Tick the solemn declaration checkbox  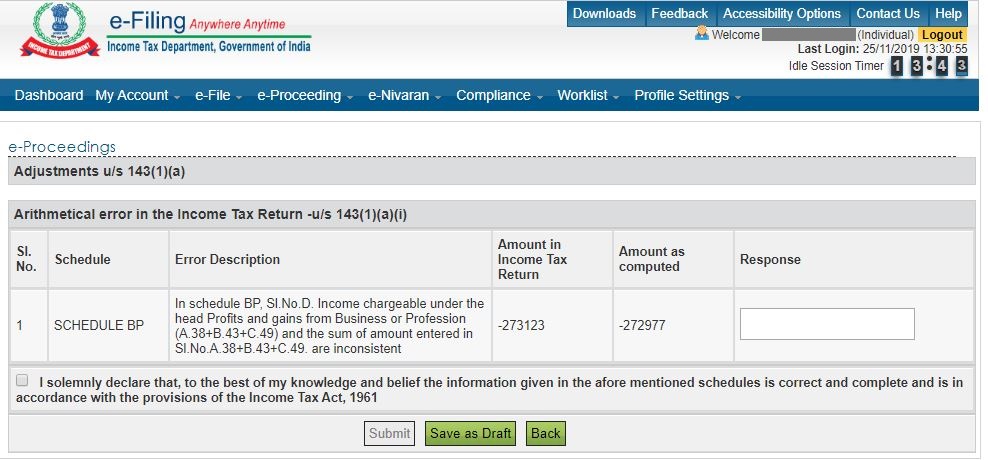pyautogui.click(x=22, y=381)
